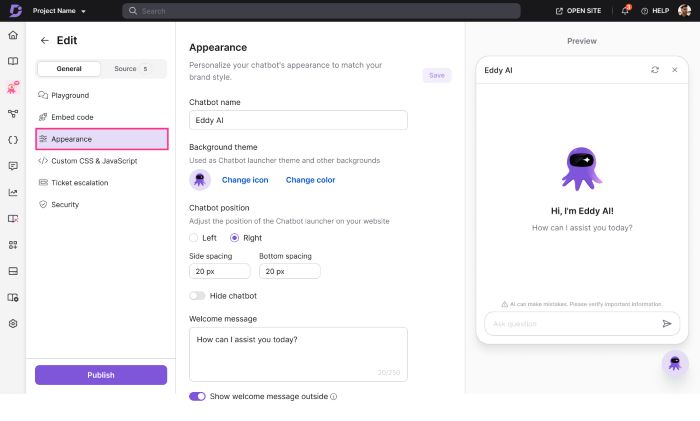Open the HELP menu in top bar

point(656,11)
